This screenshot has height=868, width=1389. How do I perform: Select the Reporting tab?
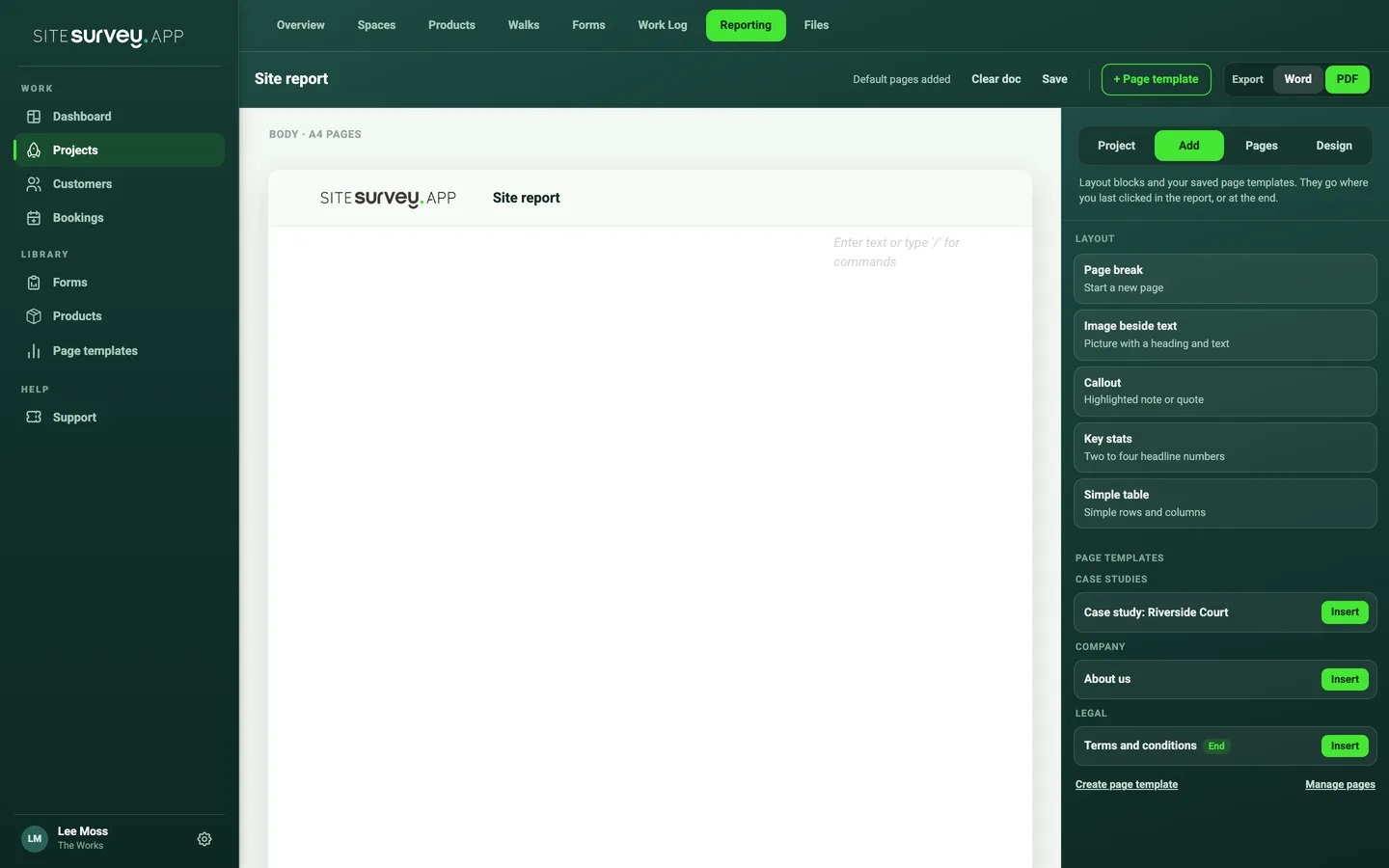(746, 25)
